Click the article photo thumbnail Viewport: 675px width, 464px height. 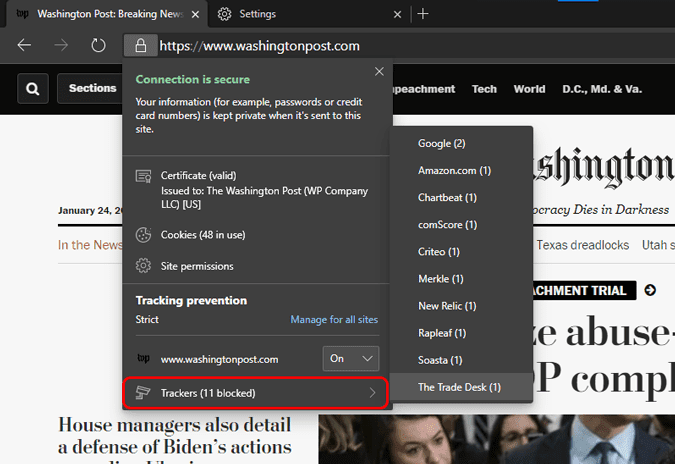[x=497, y=439]
